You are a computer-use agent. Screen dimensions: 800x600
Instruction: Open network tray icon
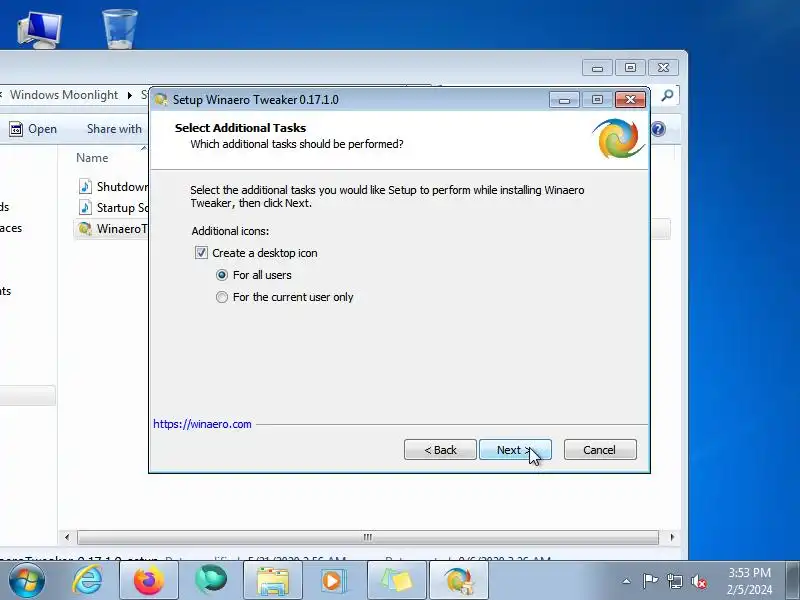674,581
